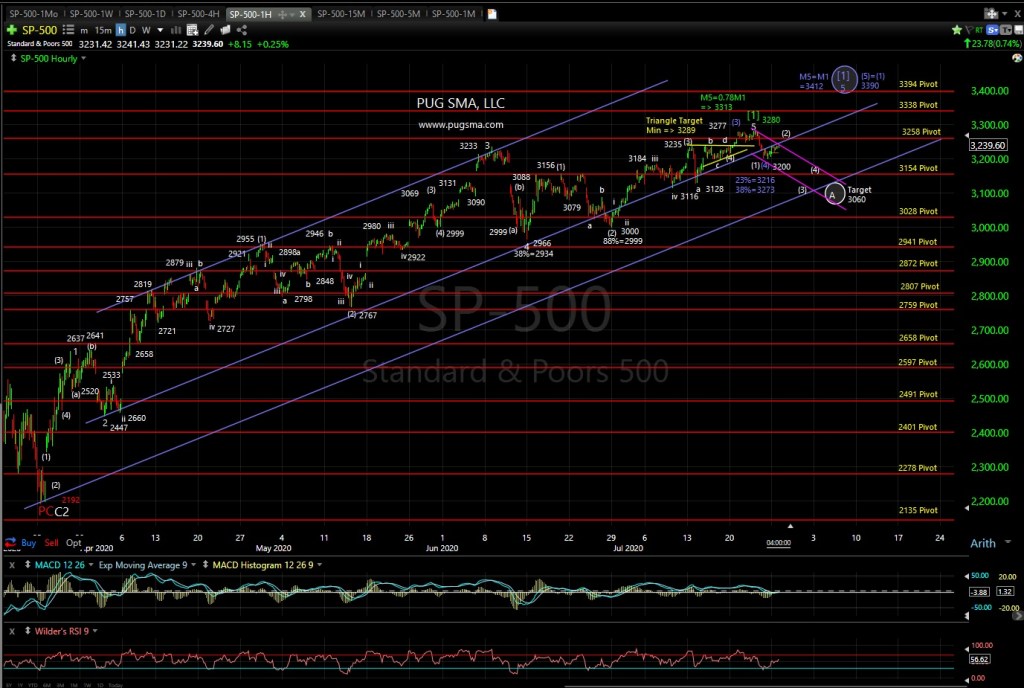The image size is (1024, 688).
Task: Click reorder arrows next to Wilder's RSI
Action: tap(27, 631)
